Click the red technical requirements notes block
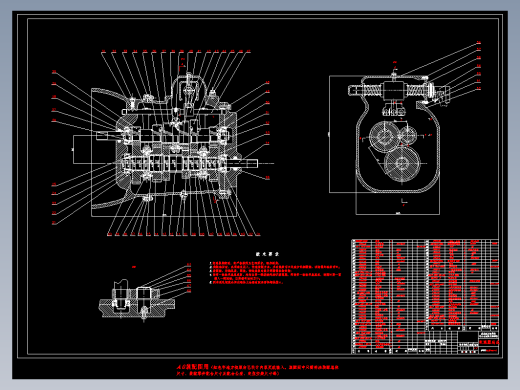This screenshot has width=520, height=390. tap(275, 273)
